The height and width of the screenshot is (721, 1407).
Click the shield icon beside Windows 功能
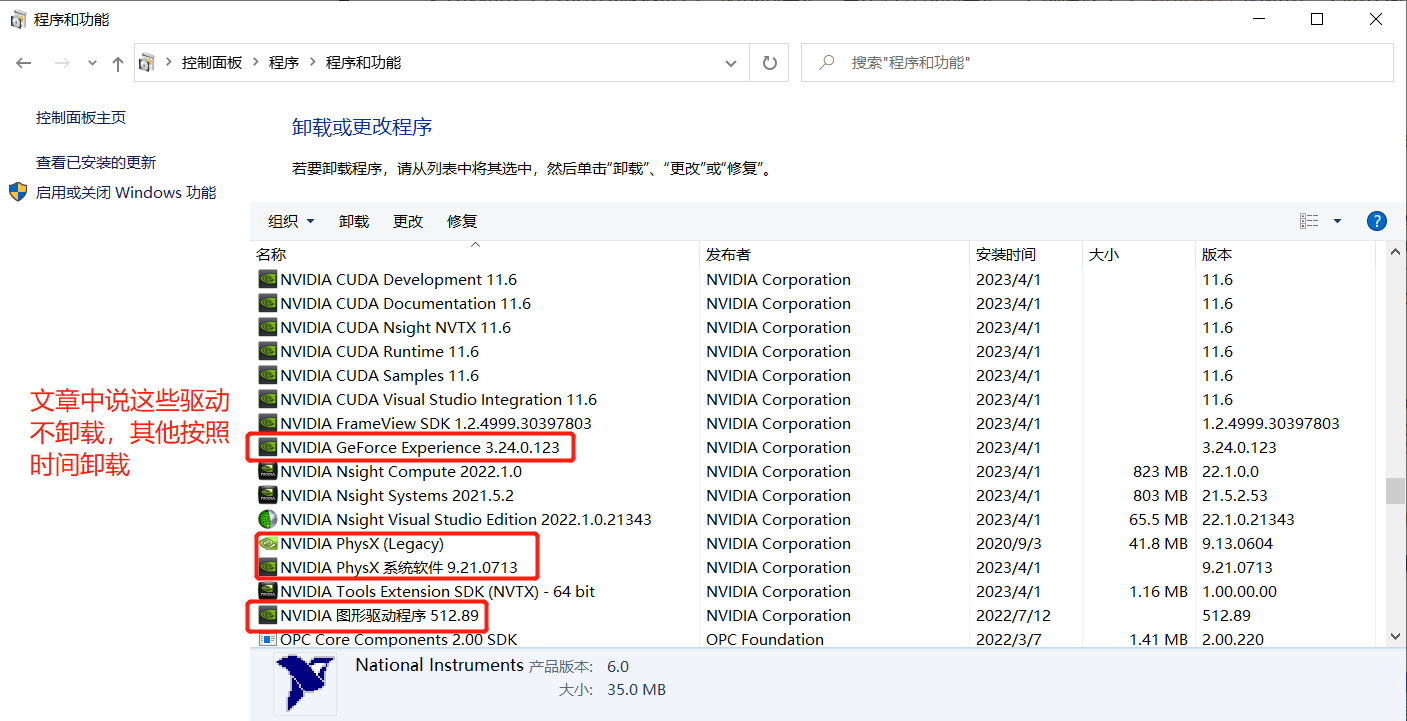(x=18, y=192)
